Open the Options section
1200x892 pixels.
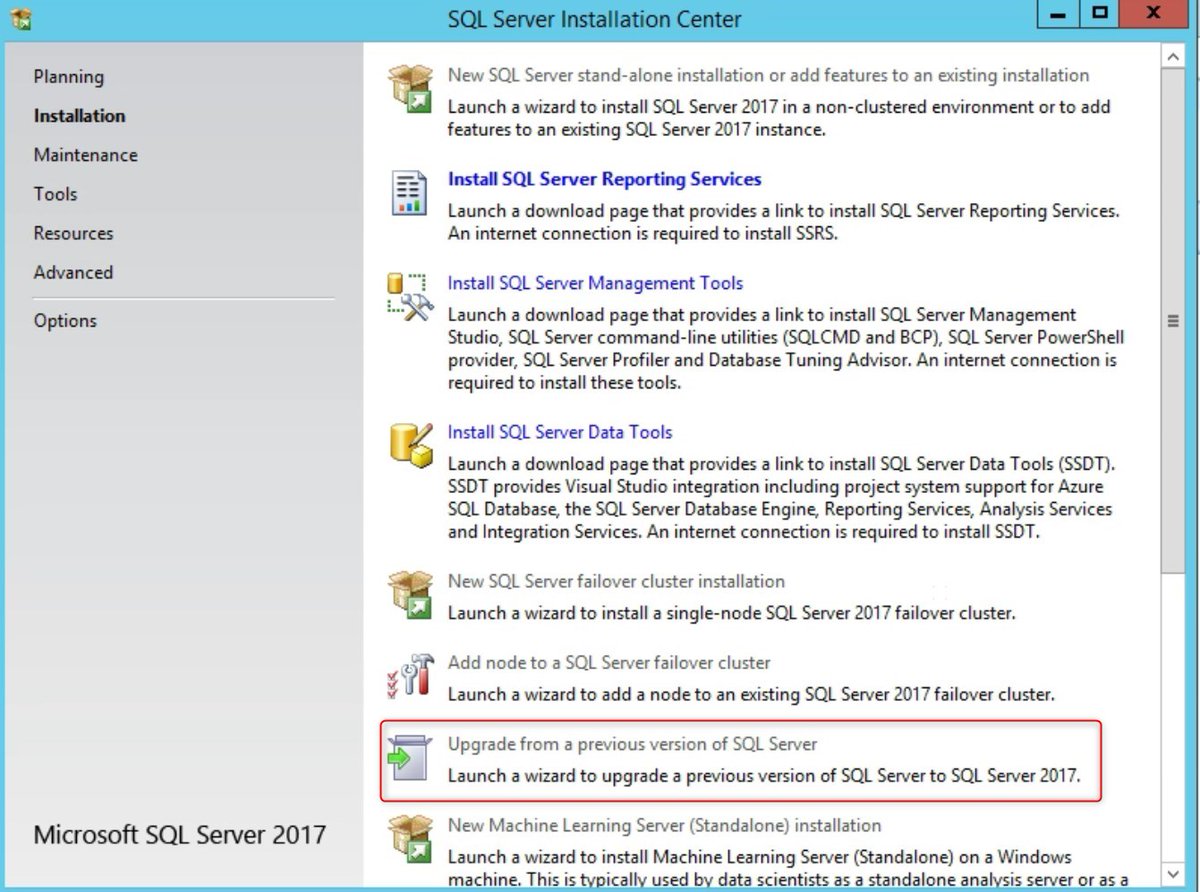click(x=65, y=320)
